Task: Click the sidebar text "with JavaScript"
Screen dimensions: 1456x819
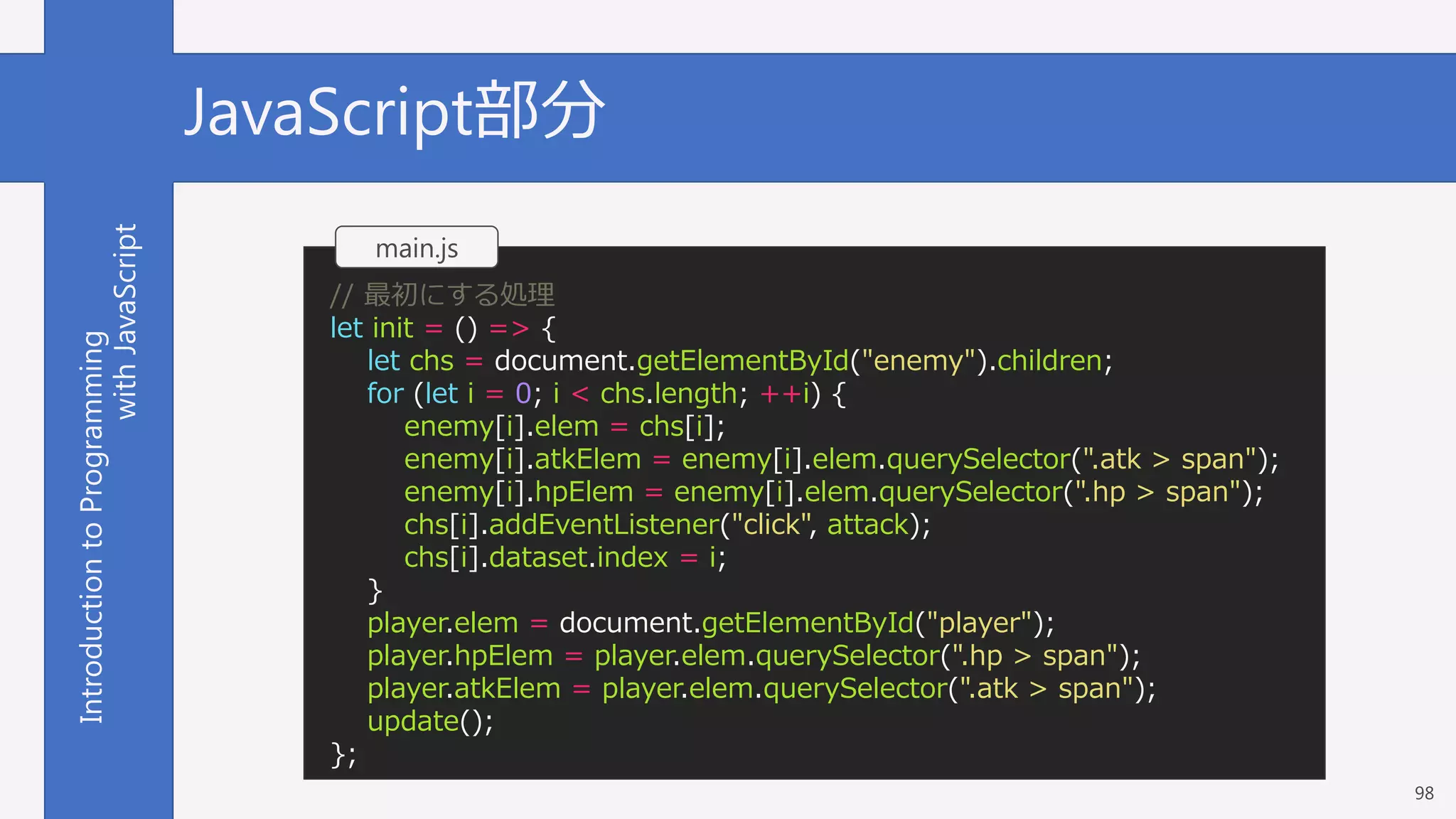Action: click(126, 321)
